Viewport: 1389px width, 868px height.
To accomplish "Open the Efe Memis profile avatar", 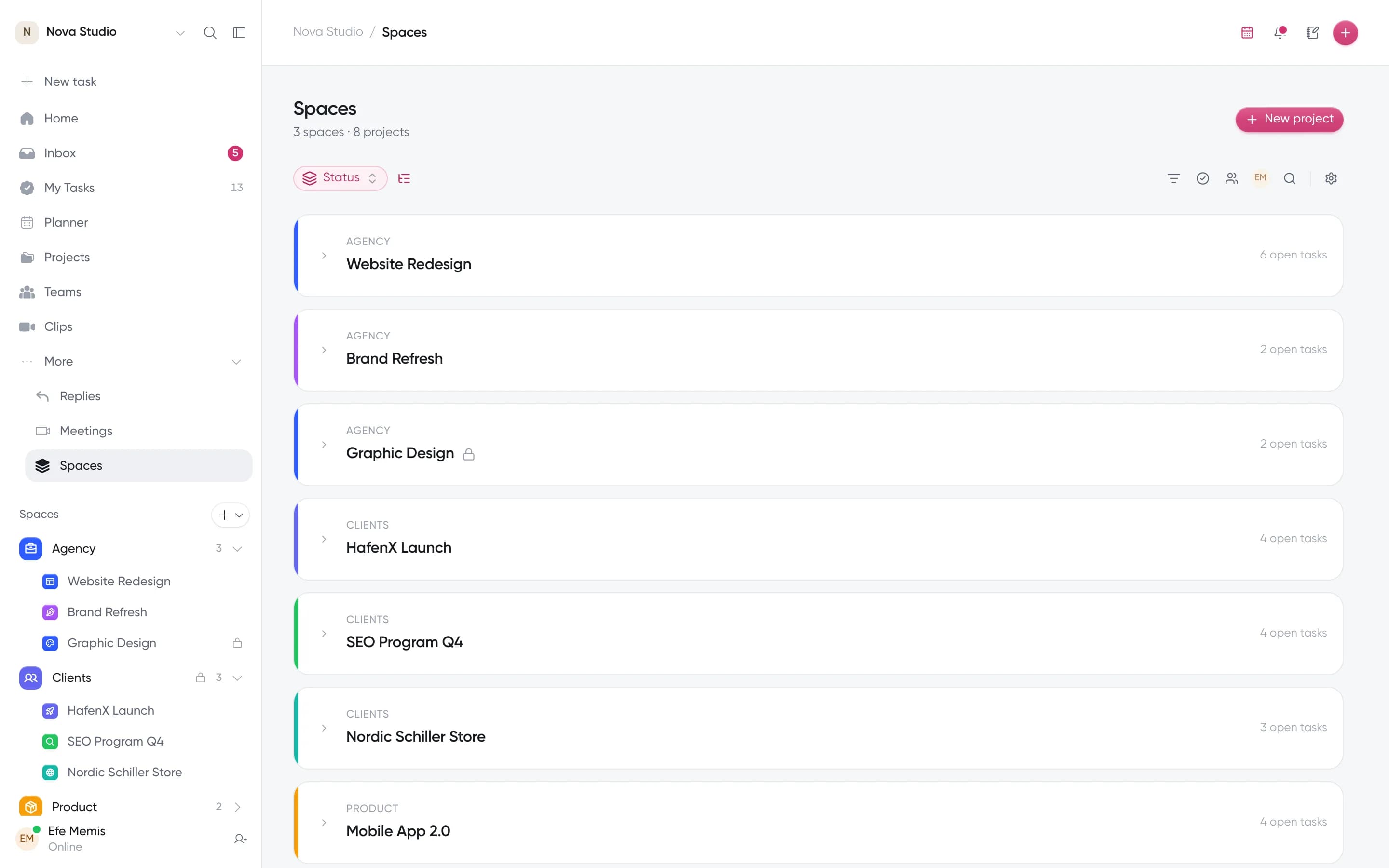I will 27,838.
